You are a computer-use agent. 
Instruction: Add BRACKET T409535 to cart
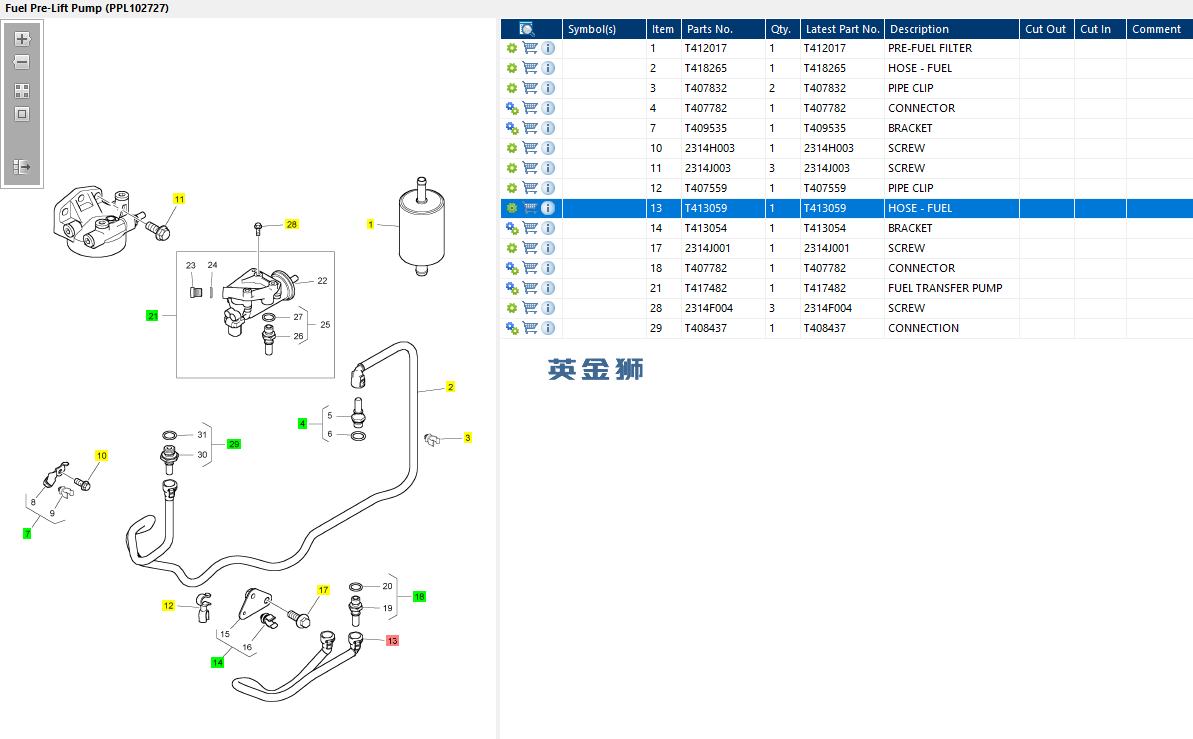click(x=530, y=128)
